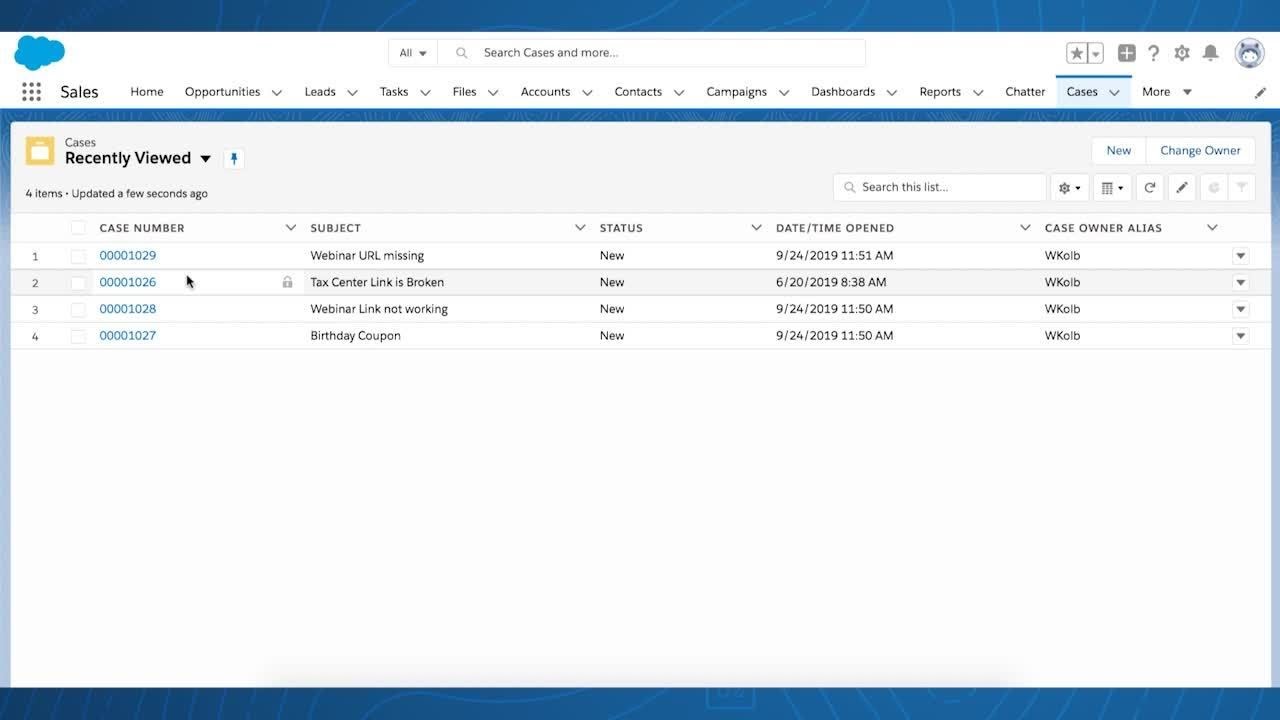Tick the select all cases checkbox

click(78, 228)
